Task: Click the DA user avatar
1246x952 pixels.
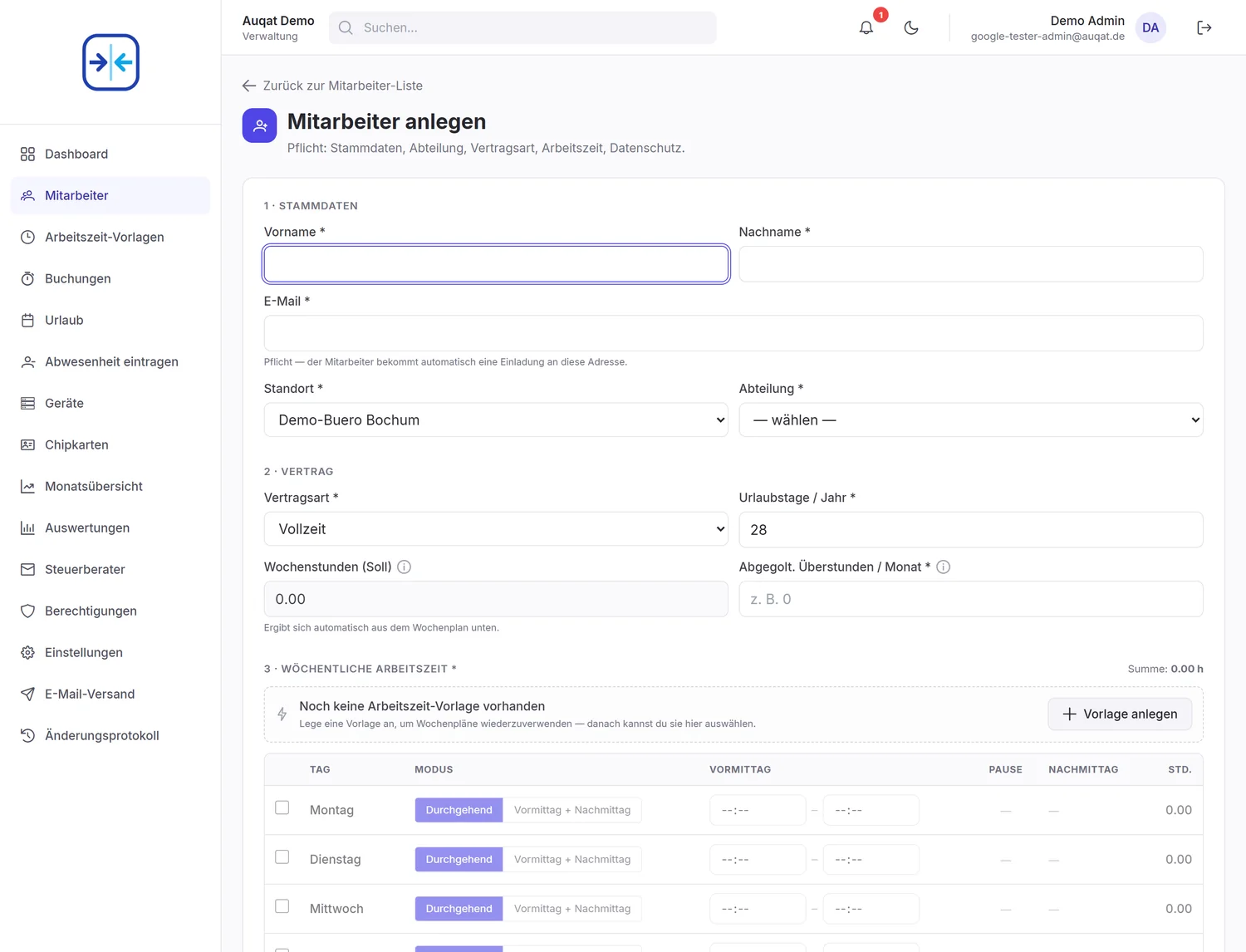Action: coord(1150,28)
